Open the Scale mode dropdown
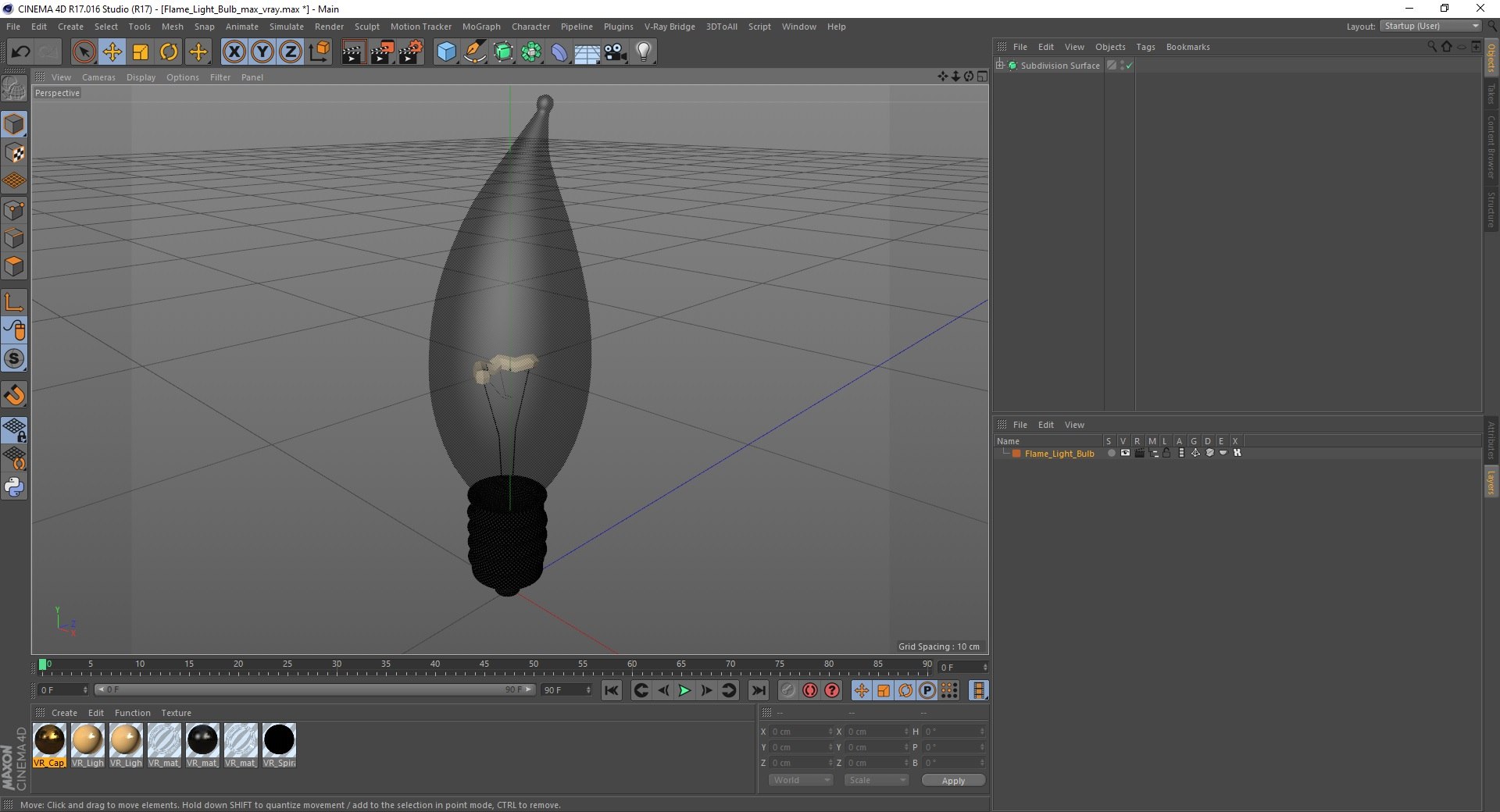 tap(877, 780)
